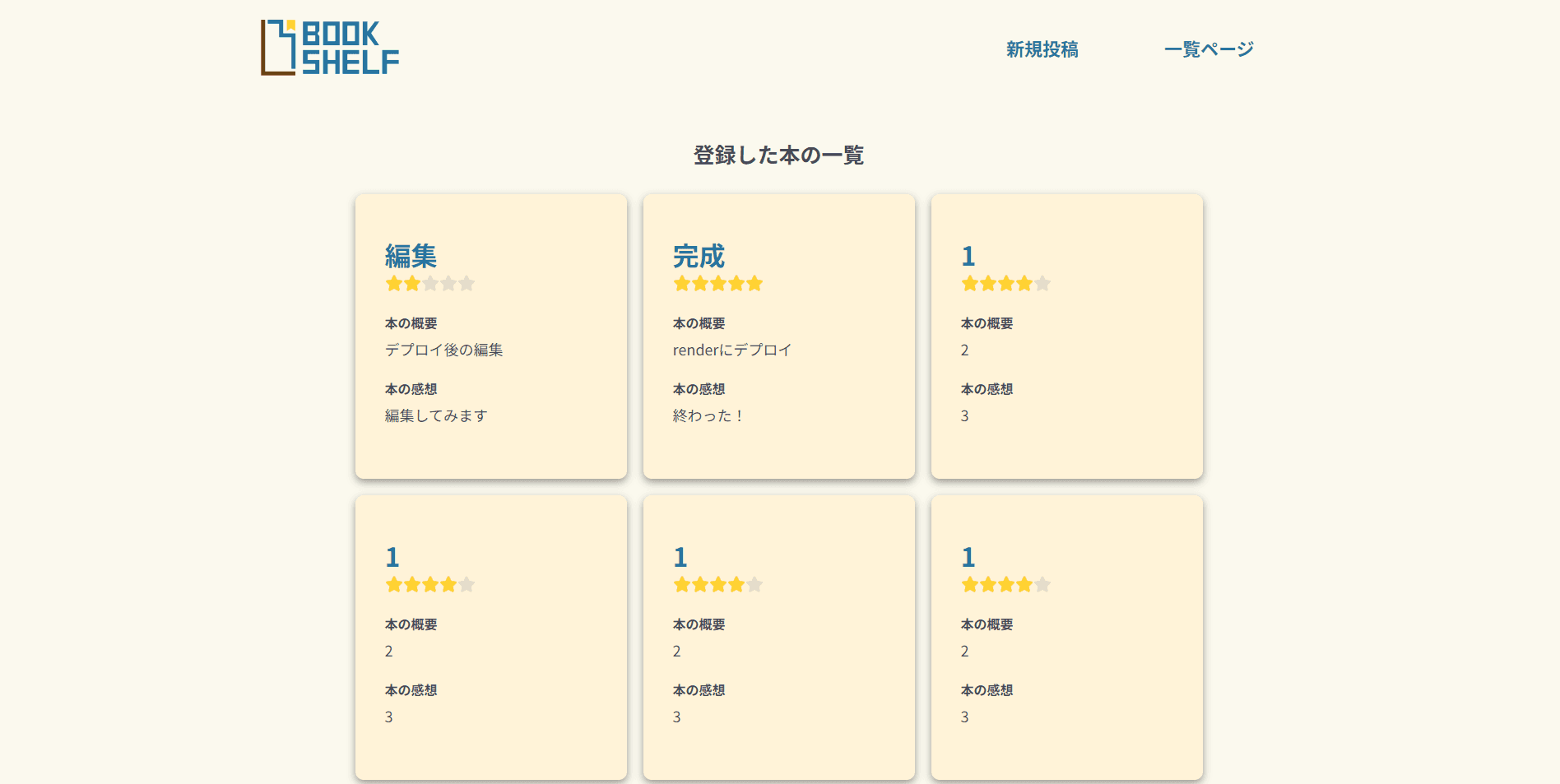The width and height of the screenshot is (1560, 784).
Task: Select the renderにデプロイ summary text
Action: [x=732, y=350]
